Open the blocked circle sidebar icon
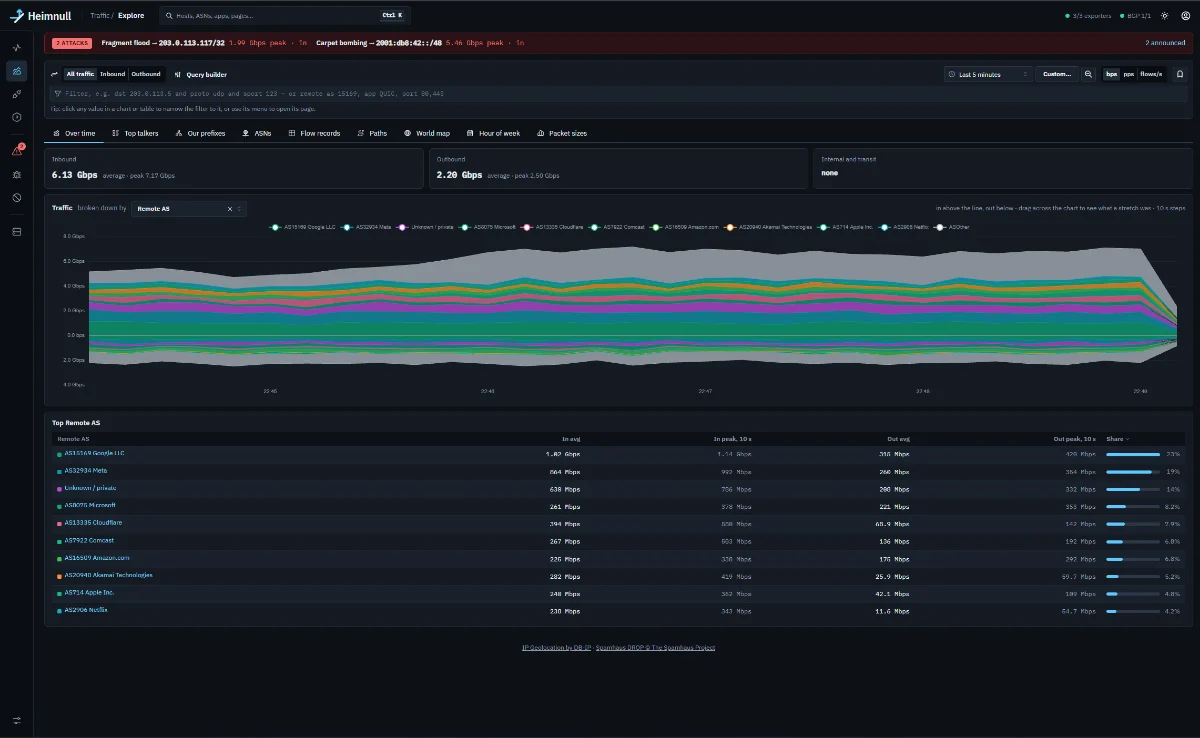Screen dimensions: 1200x738 click(16, 198)
